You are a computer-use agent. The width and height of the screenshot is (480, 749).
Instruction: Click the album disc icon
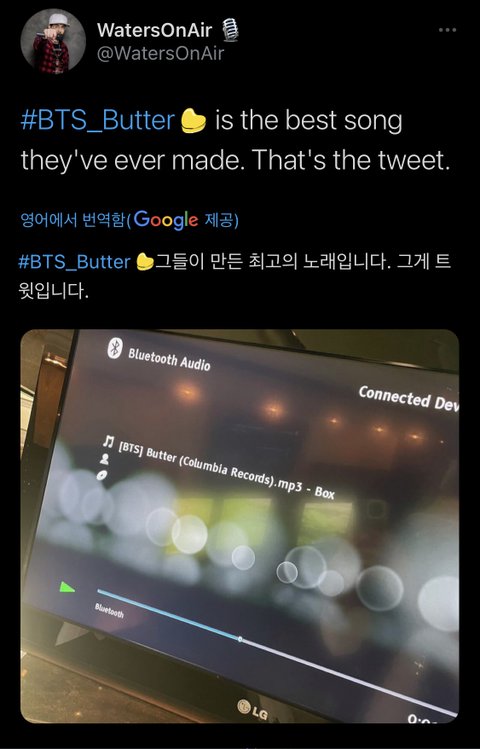coord(101,475)
